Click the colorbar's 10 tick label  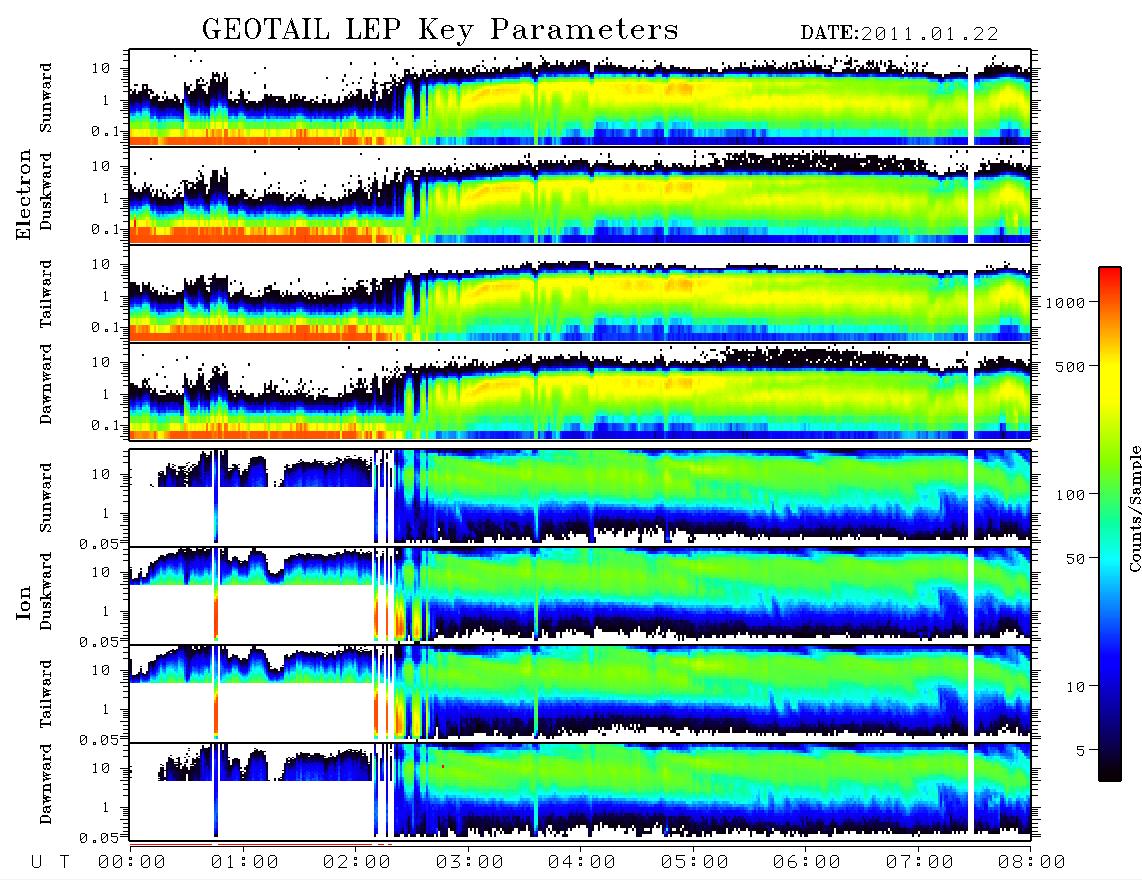coord(1076,687)
